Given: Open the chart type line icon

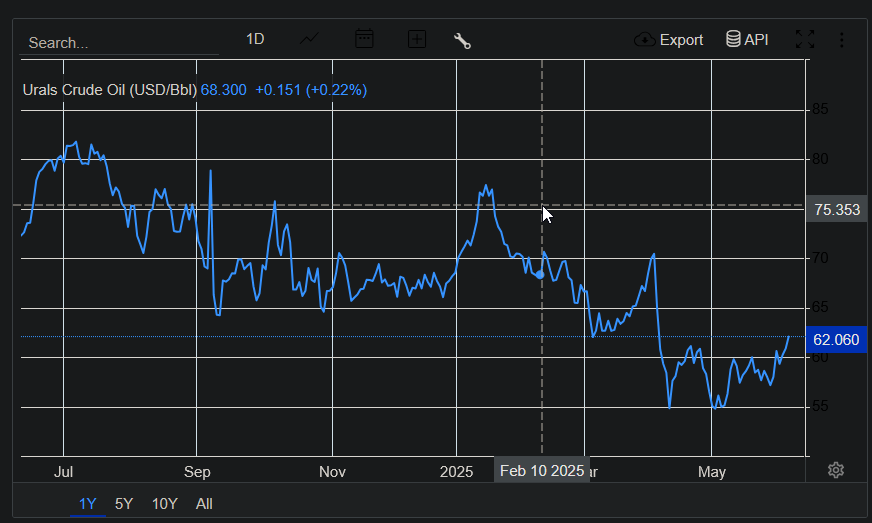Looking at the screenshot, I should [310, 39].
